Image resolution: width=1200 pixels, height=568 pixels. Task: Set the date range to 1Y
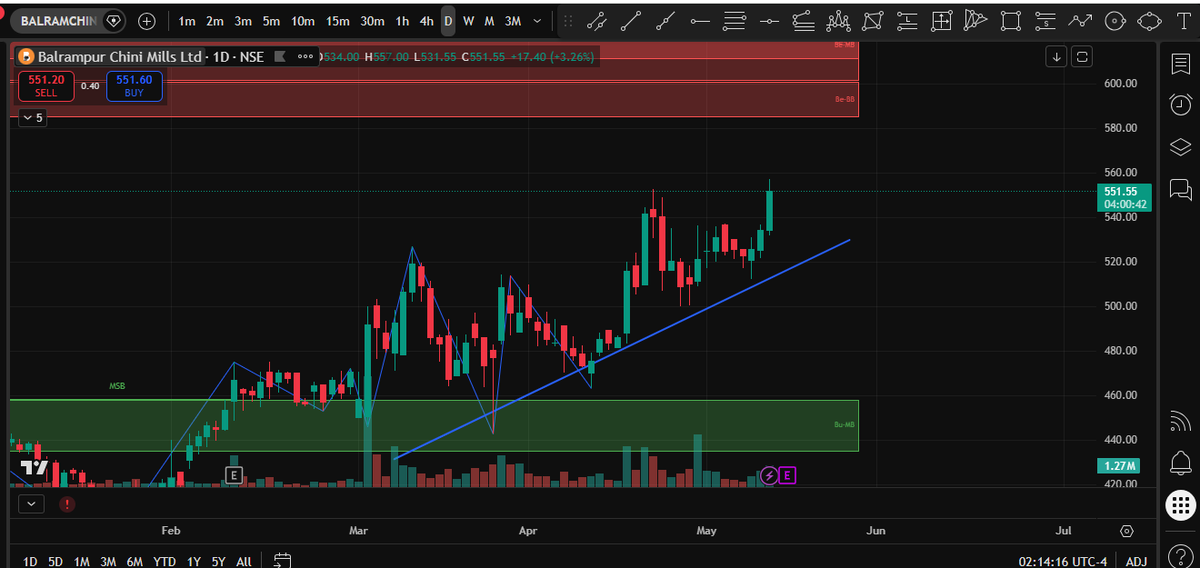click(x=194, y=561)
